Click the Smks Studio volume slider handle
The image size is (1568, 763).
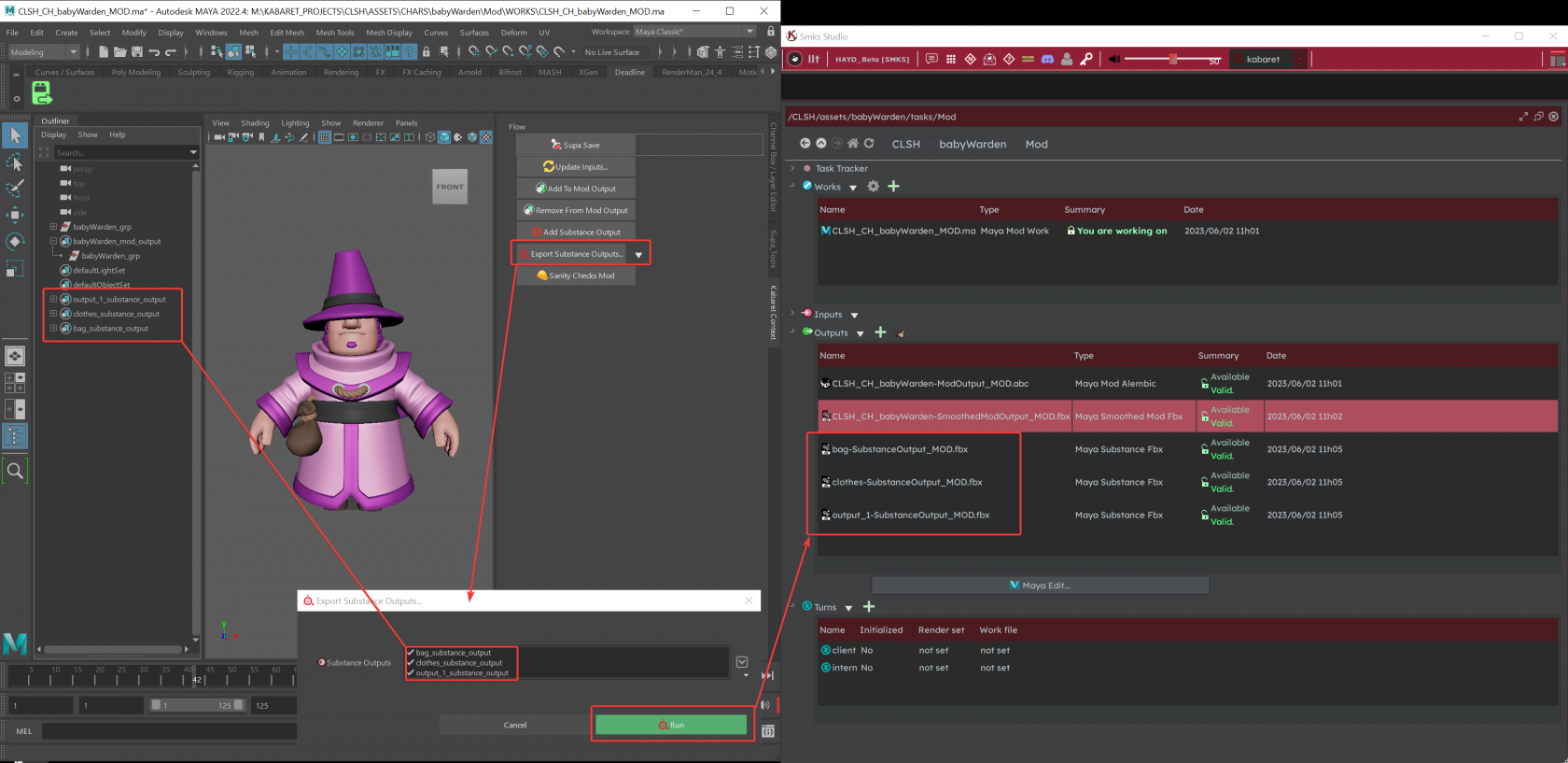click(x=1173, y=59)
